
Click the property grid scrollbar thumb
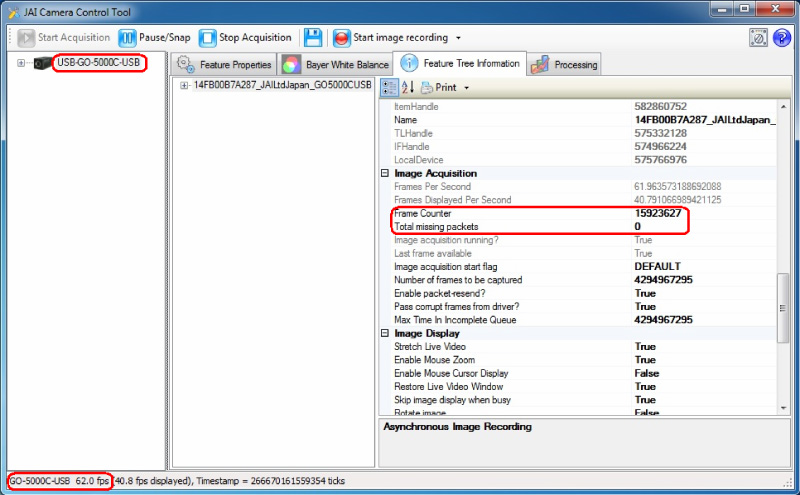pos(783,308)
